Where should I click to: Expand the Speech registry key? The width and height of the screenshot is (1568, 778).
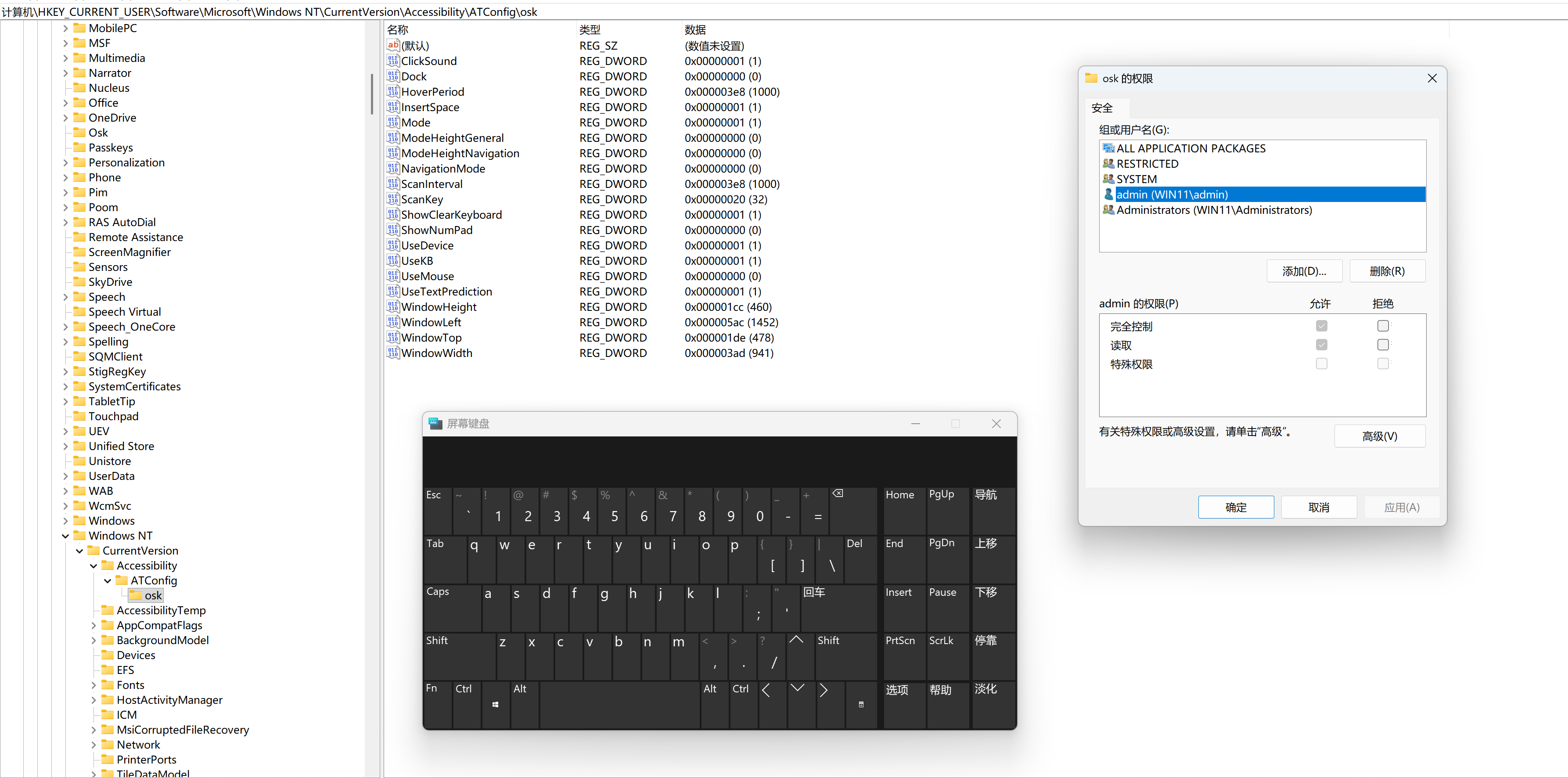[x=65, y=297]
